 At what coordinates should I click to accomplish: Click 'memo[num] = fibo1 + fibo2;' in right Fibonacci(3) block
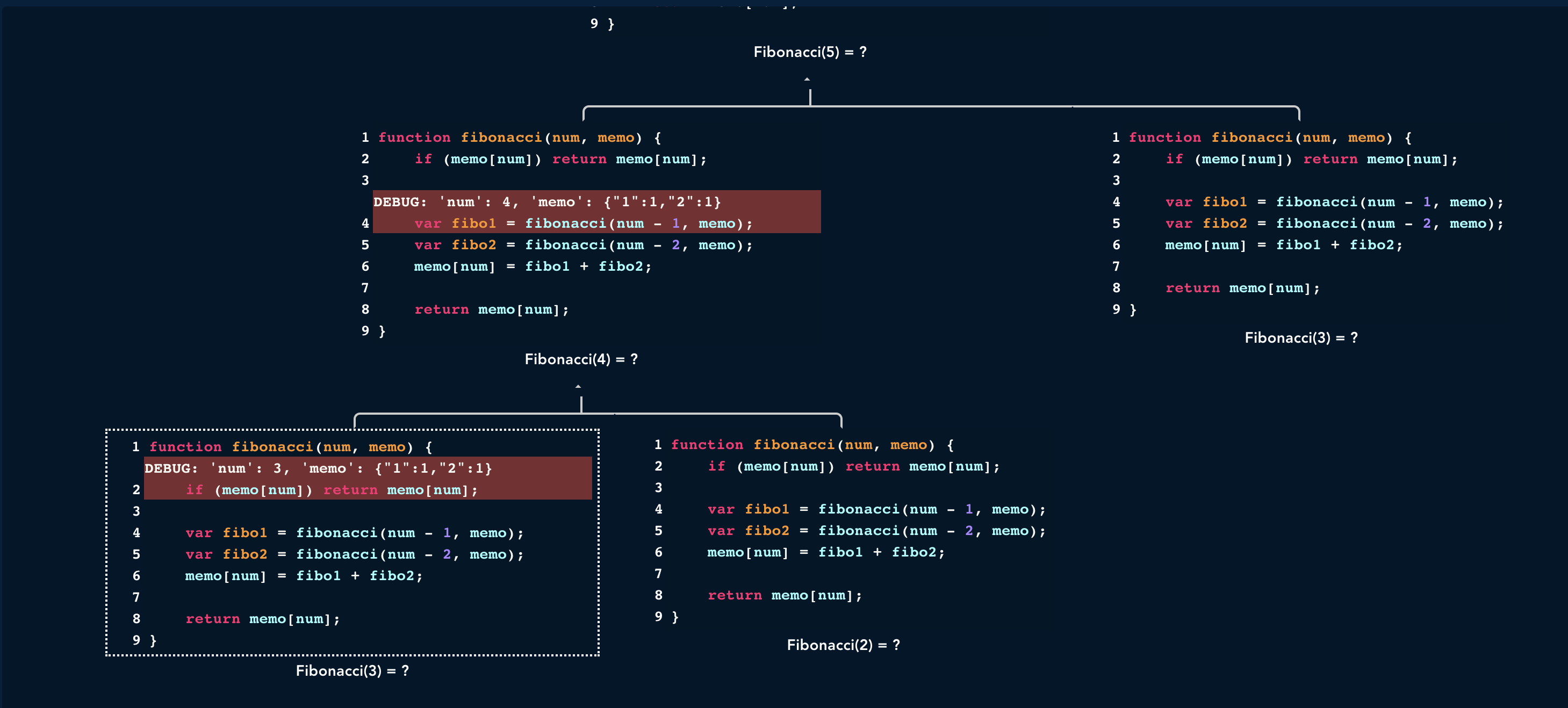(x=1283, y=245)
